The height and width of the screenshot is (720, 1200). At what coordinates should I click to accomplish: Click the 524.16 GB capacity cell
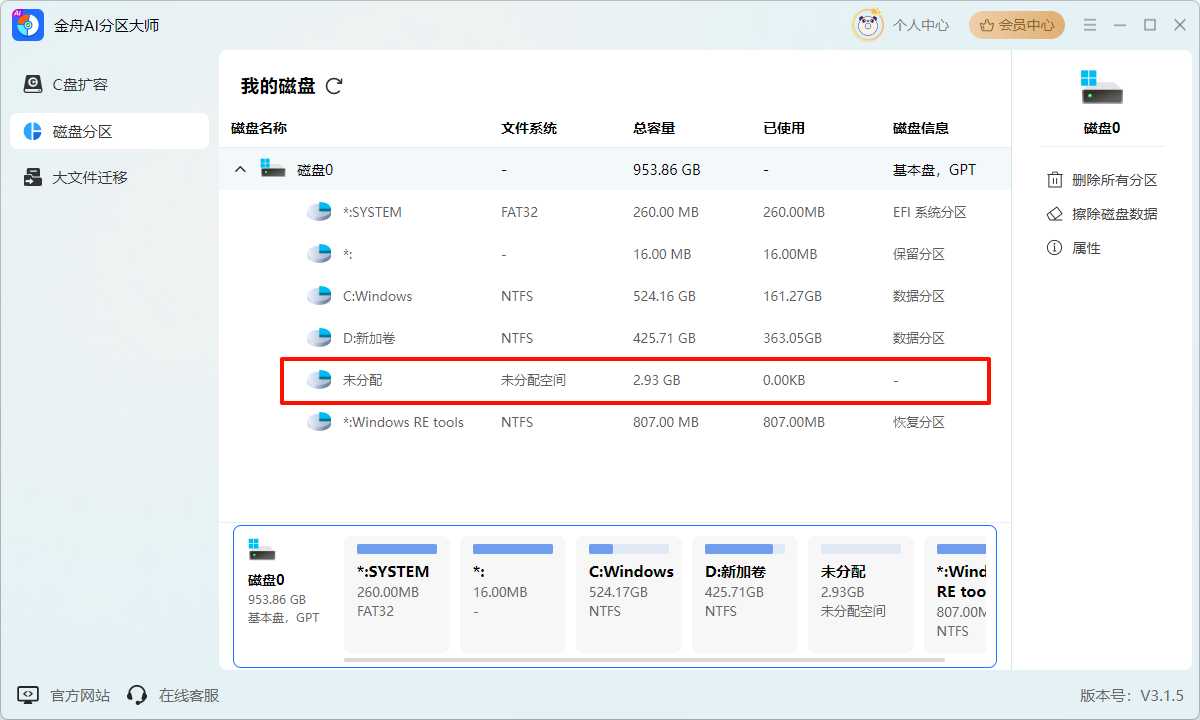664,296
